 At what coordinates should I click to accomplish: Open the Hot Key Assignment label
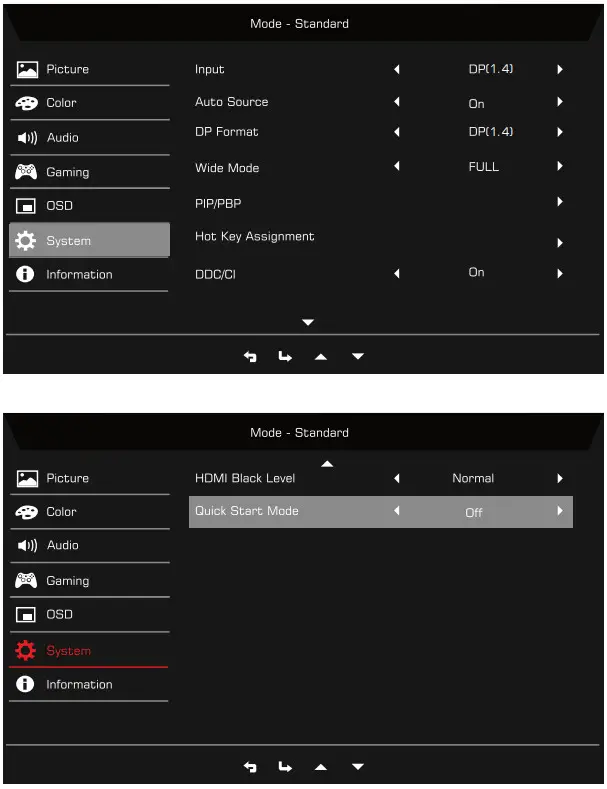coord(255,237)
